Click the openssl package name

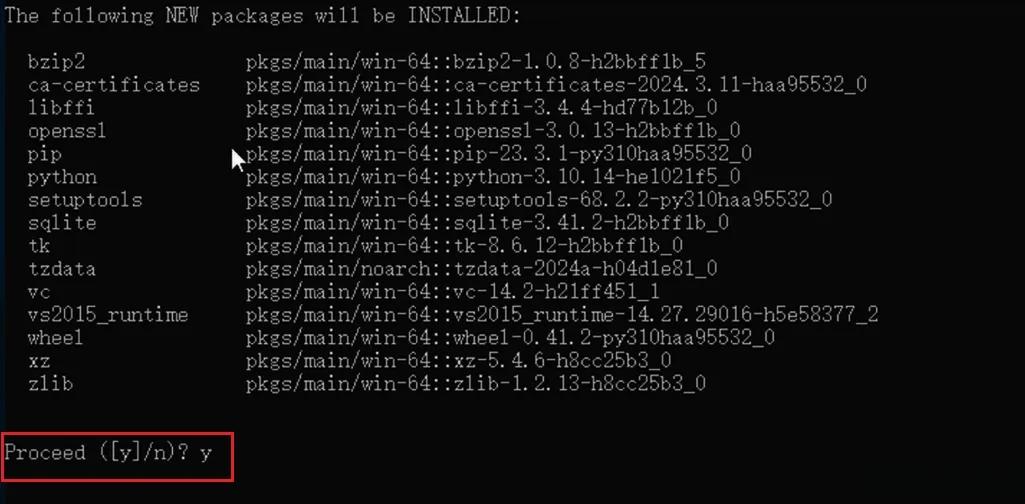67,131
